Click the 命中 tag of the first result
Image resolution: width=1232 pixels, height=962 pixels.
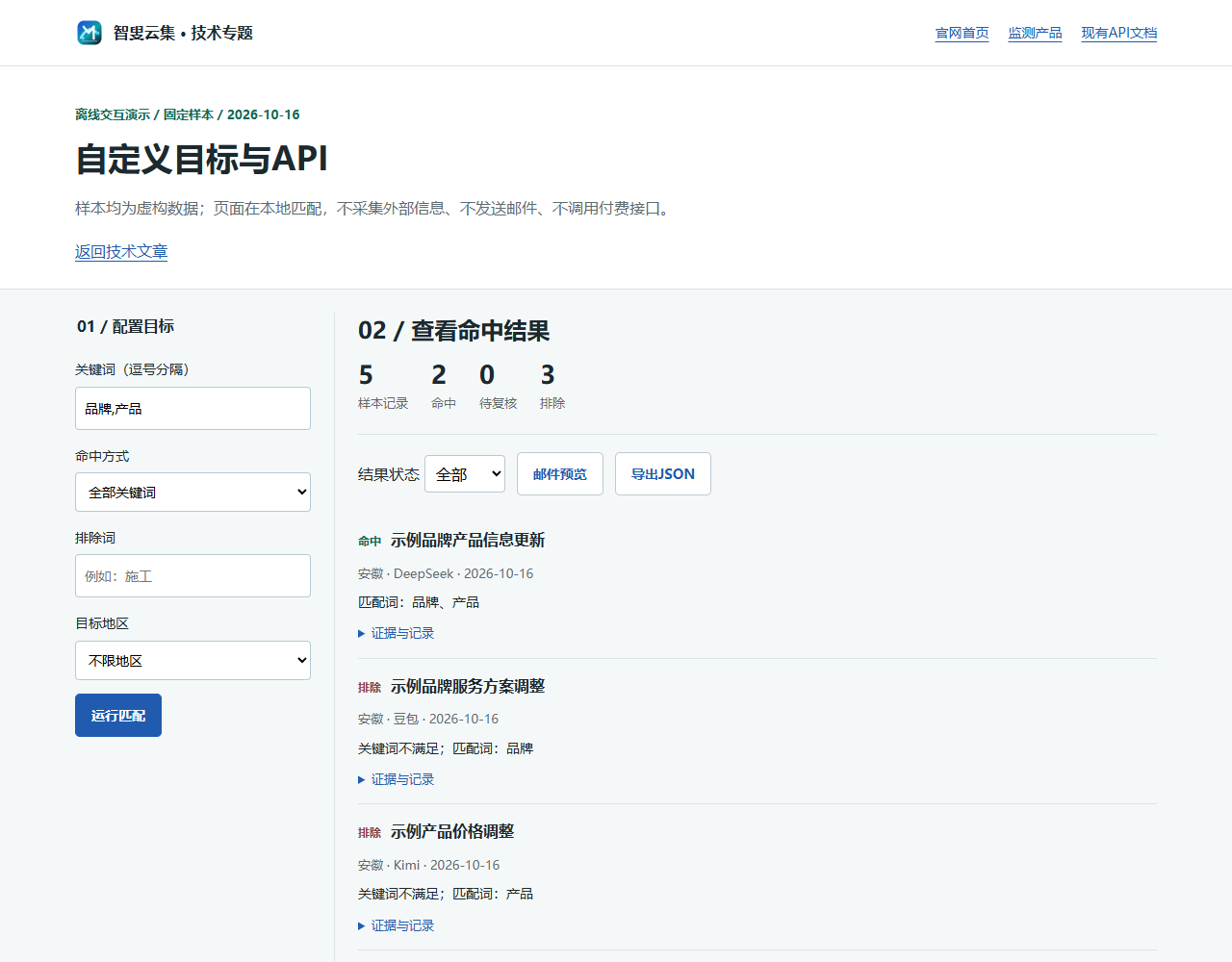tap(370, 542)
